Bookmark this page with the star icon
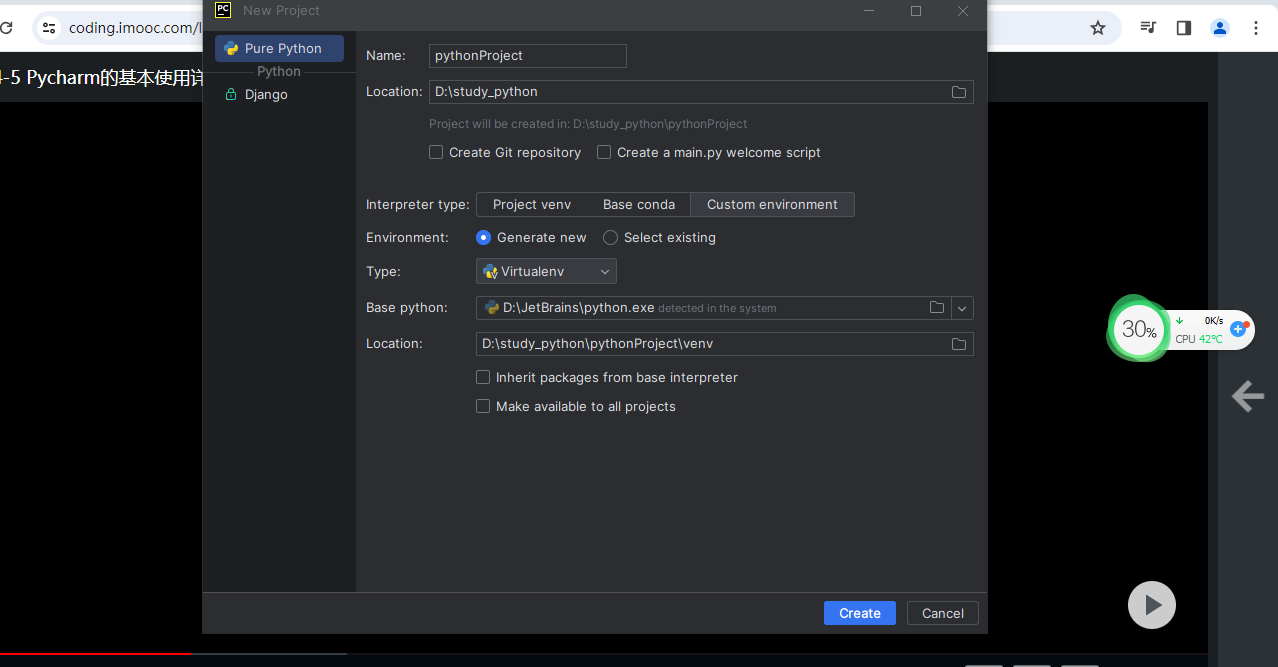This screenshot has height=667, width=1278. tap(1098, 28)
